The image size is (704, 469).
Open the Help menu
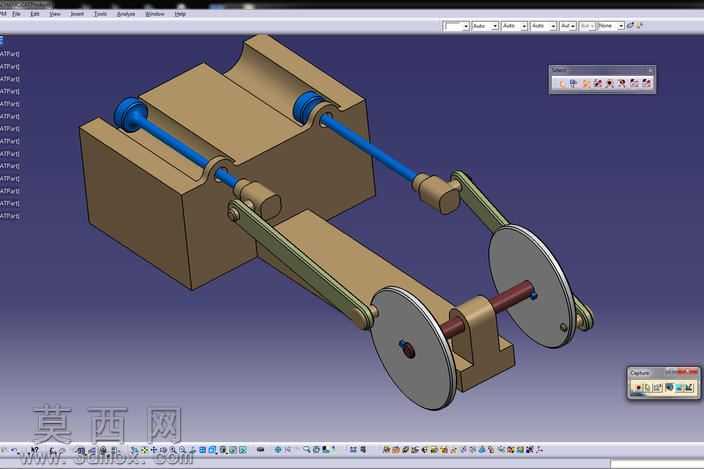pyautogui.click(x=180, y=14)
